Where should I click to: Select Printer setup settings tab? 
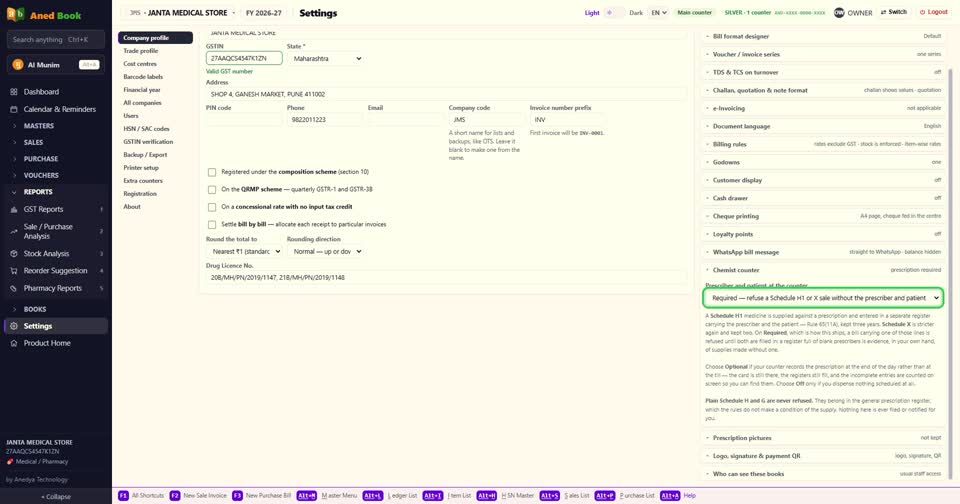[x=155, y=168]
